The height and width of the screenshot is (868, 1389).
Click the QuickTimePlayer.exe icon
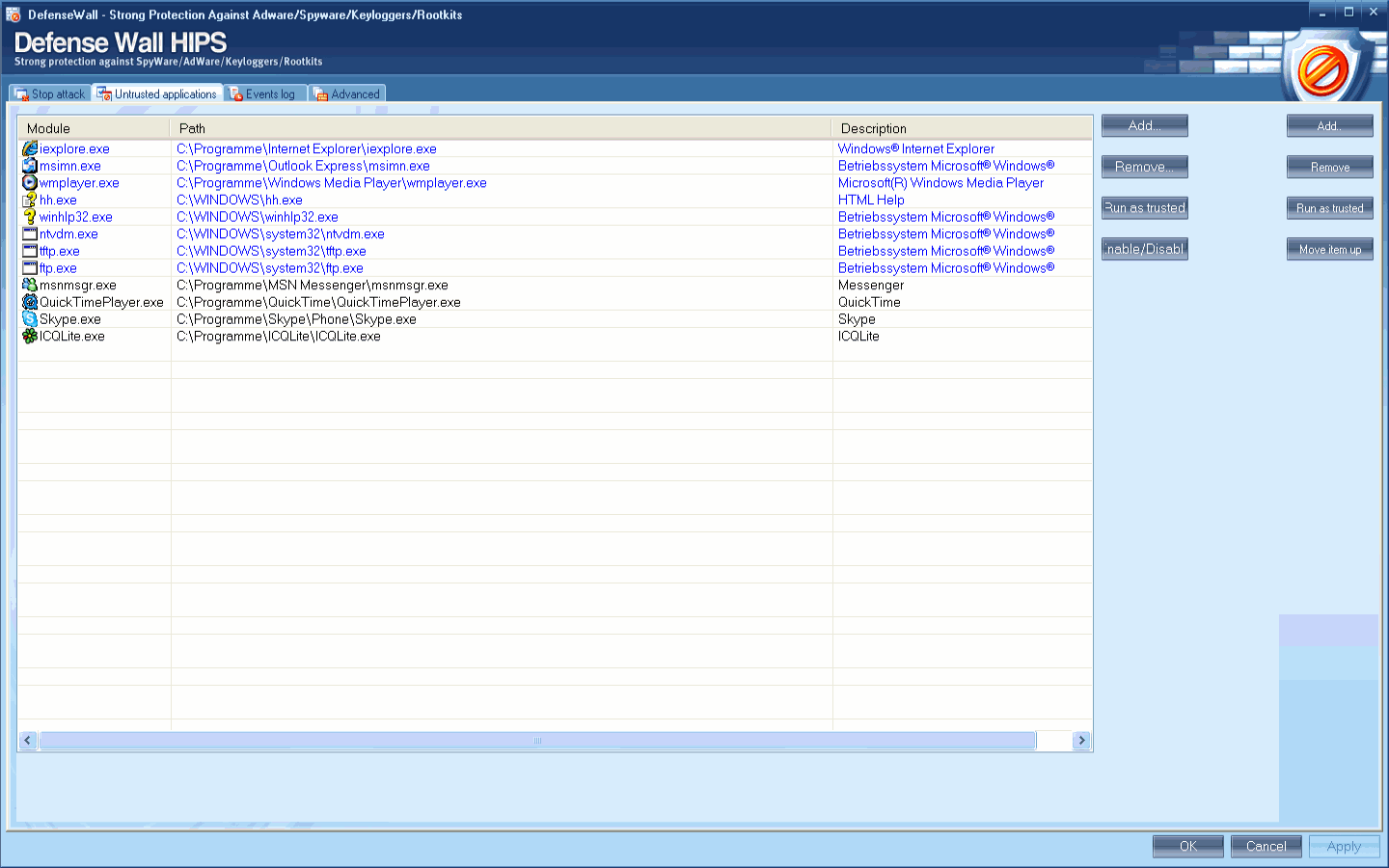(x=30, y=302)
